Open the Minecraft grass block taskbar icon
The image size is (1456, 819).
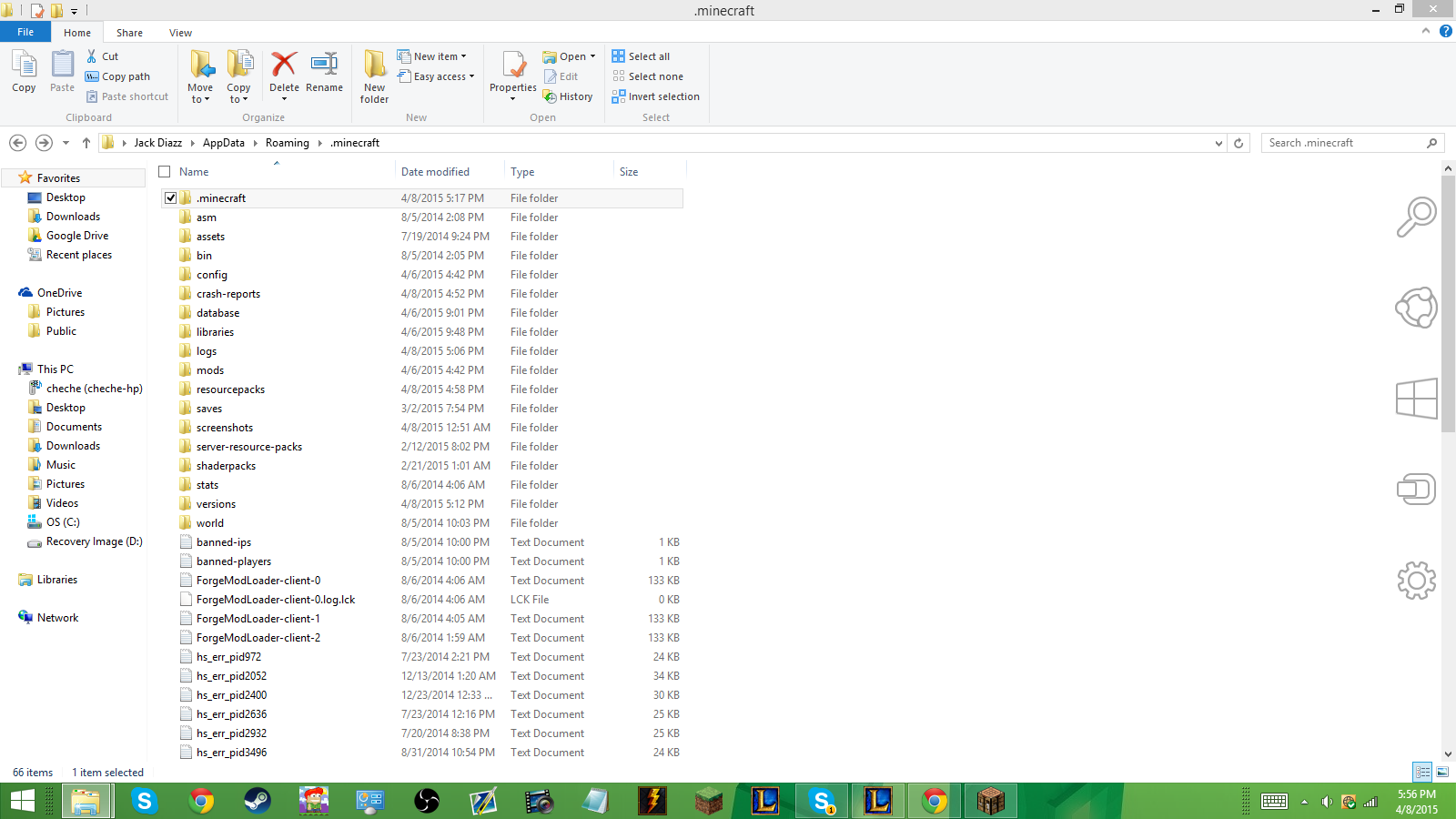pos(708,801)
